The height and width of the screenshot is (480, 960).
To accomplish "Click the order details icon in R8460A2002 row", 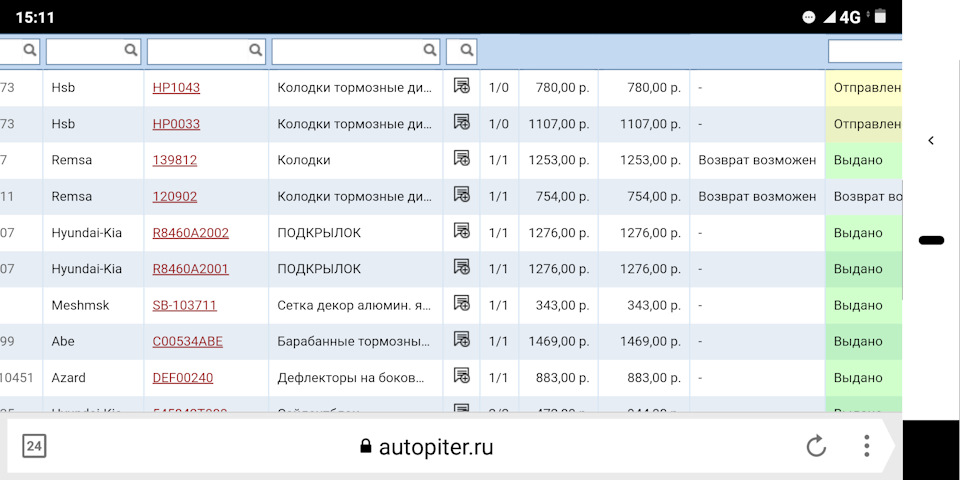I will click(461, 232).
